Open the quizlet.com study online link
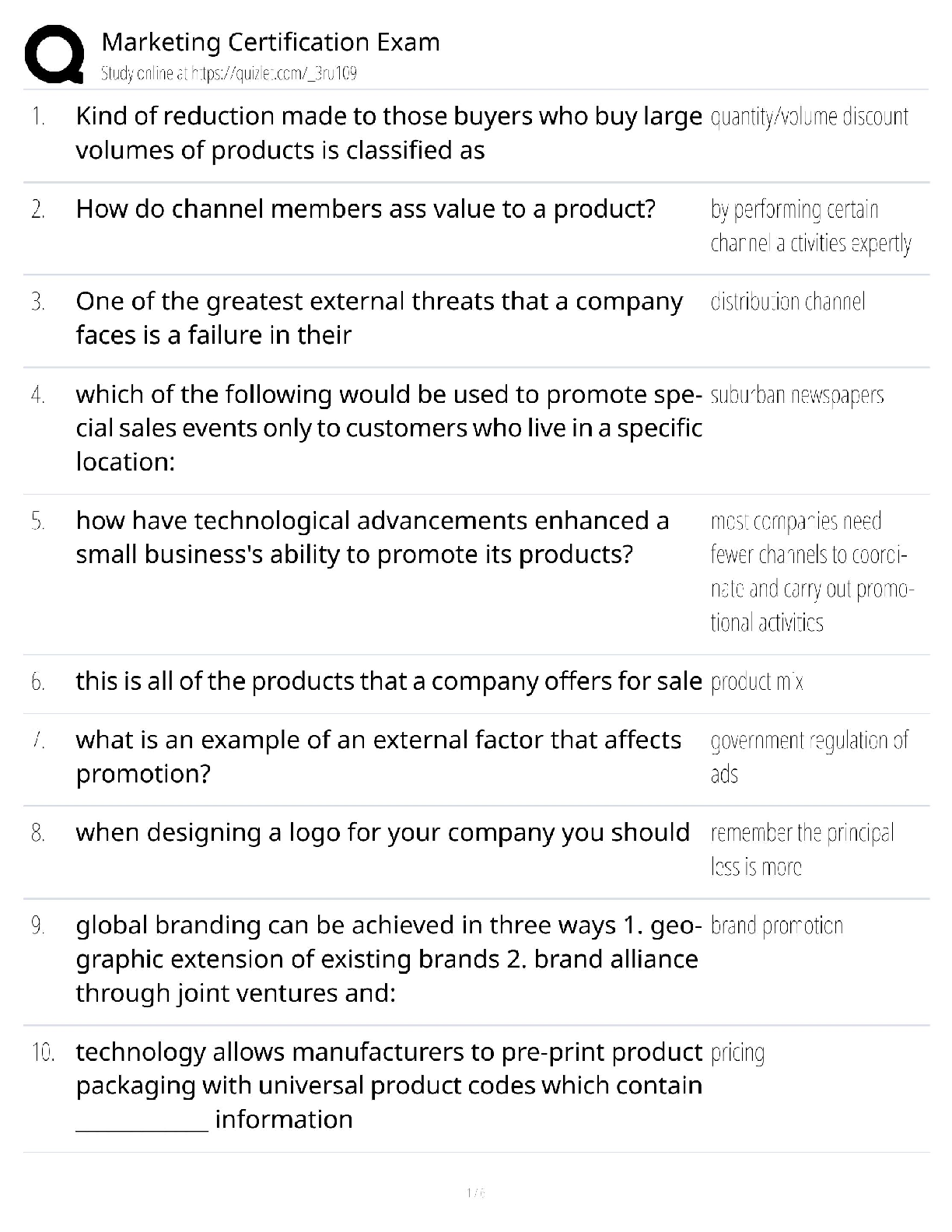 click(x=229, y=74)
